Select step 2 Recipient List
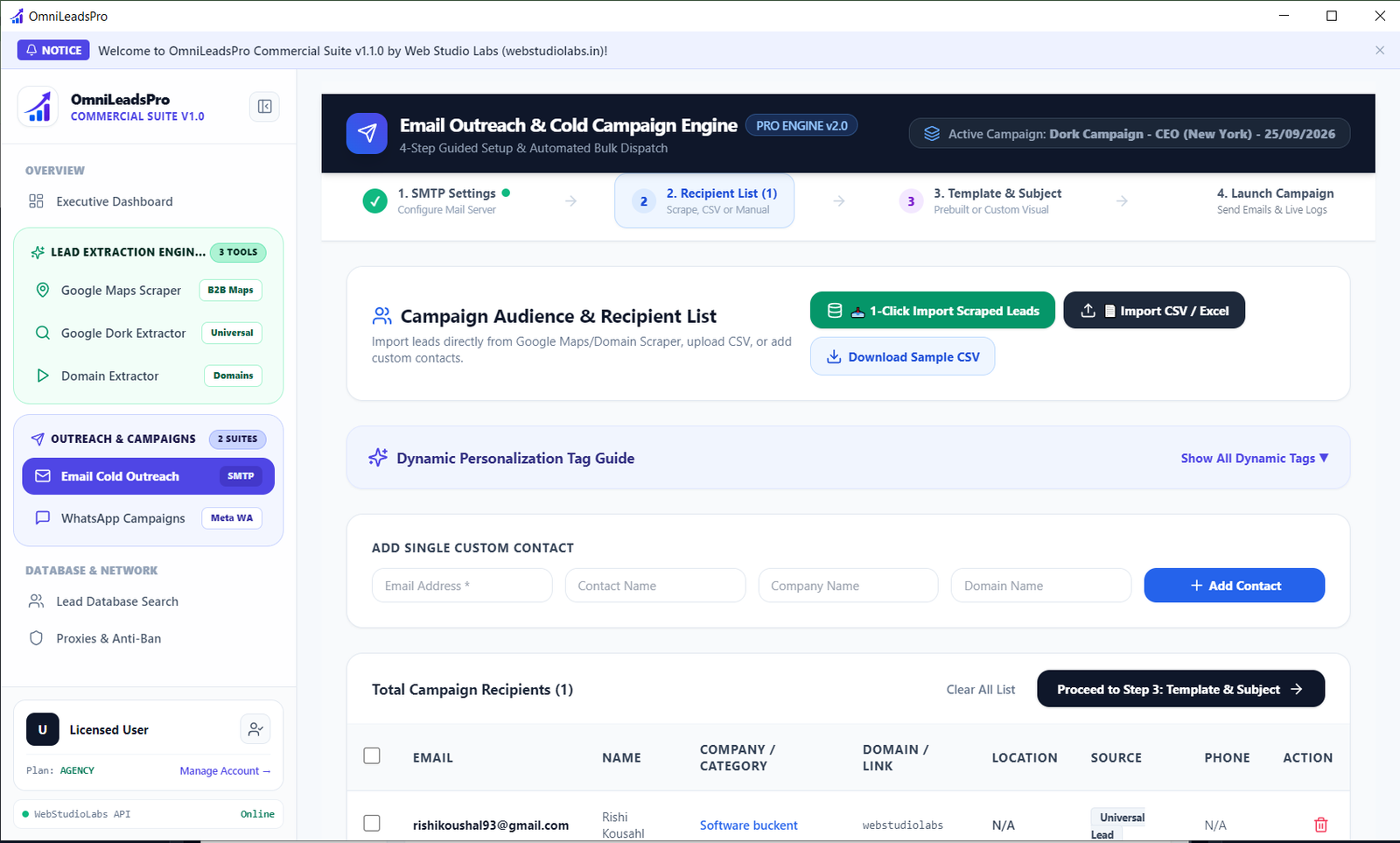The width and height of the screenshot is (1400, 843). (704, 200)
